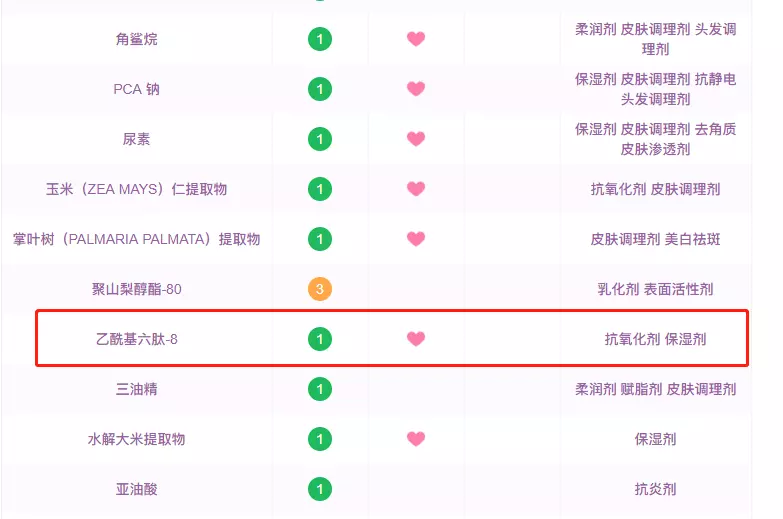Click the pink heart beside 乙酰基六肽-8
This screenshot has width=783, height=519.
click(415, 338)
